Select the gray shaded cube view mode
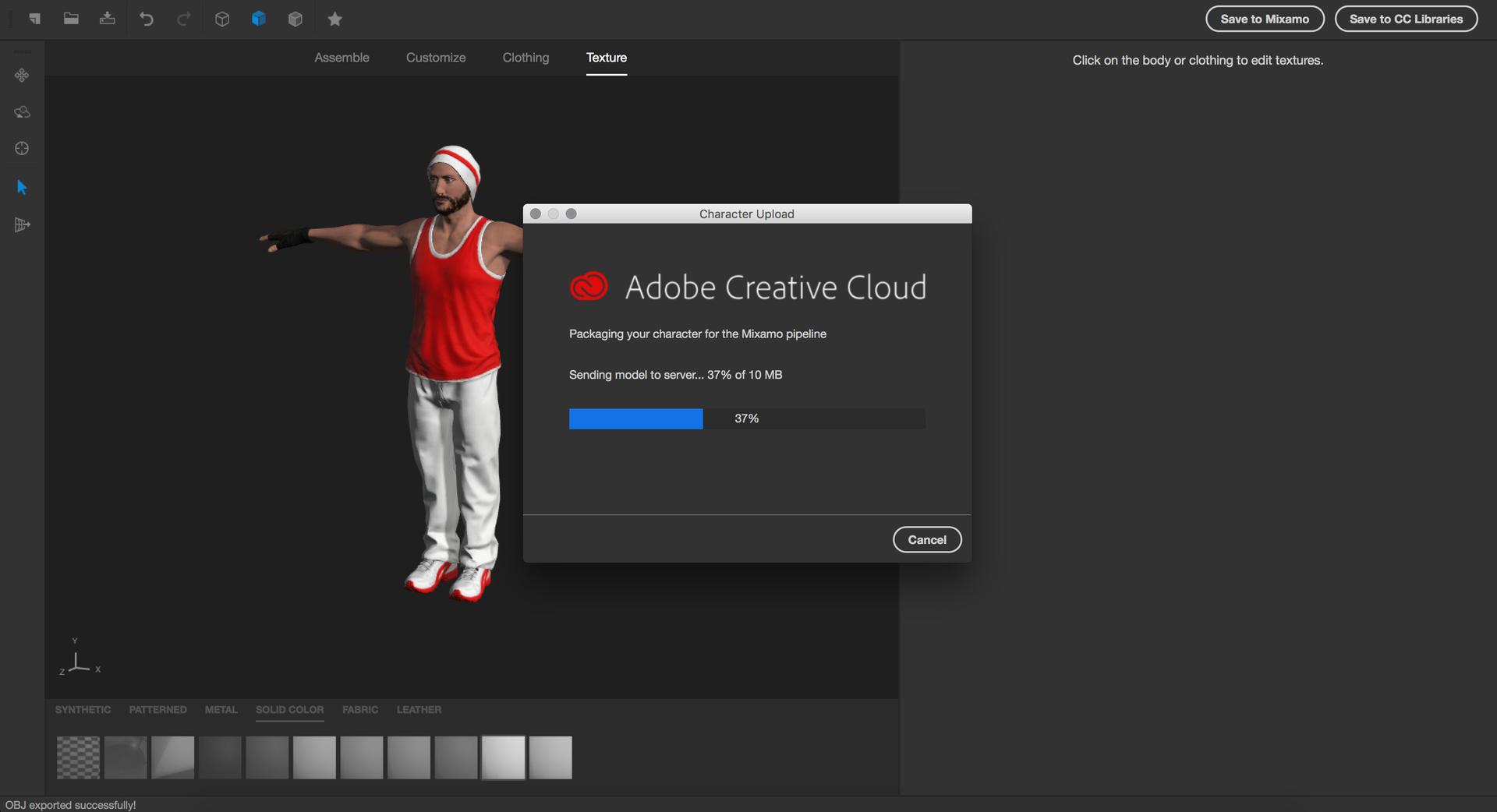 click(x=296, y=19)
